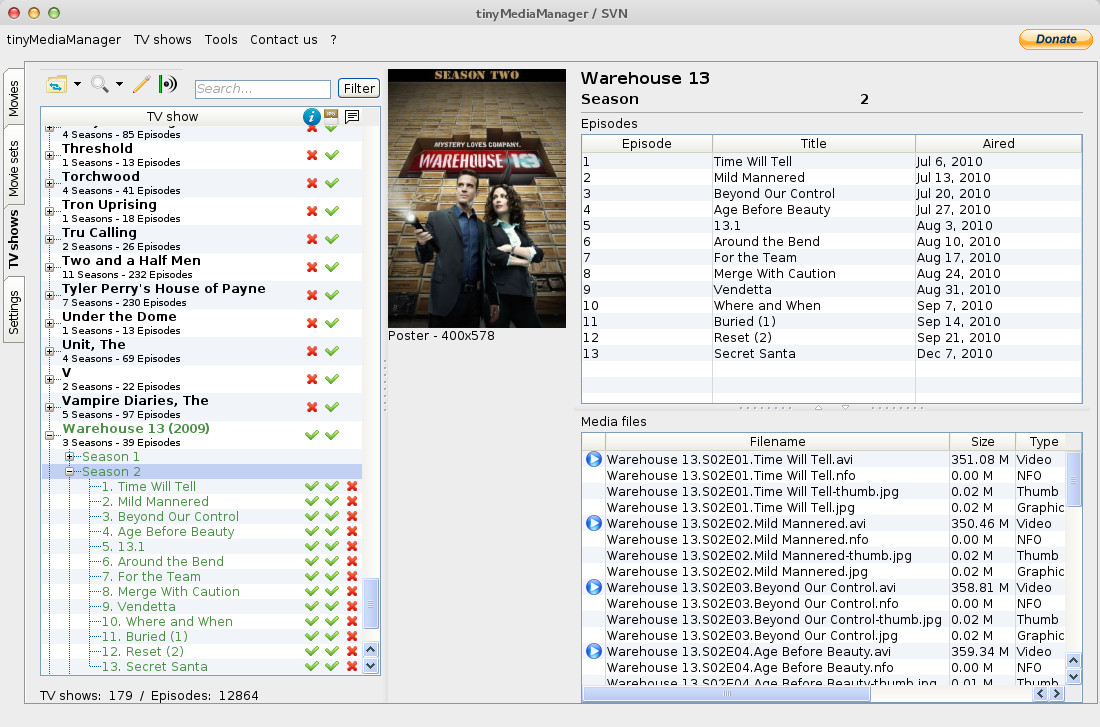
Task: Select the '5. 13.1' episode in tree
Action: pyautogui.click(x=123, y=547)
